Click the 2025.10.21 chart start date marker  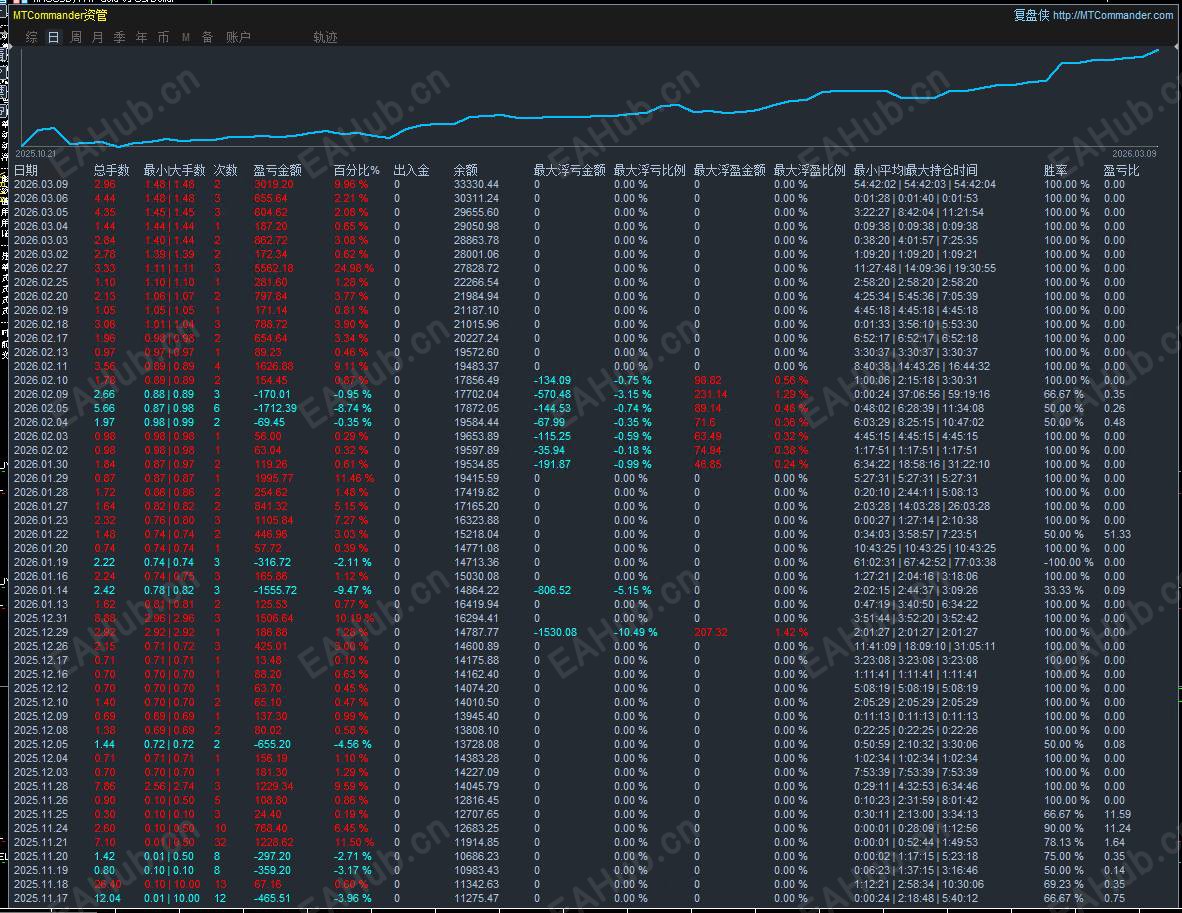pos(35,153)
